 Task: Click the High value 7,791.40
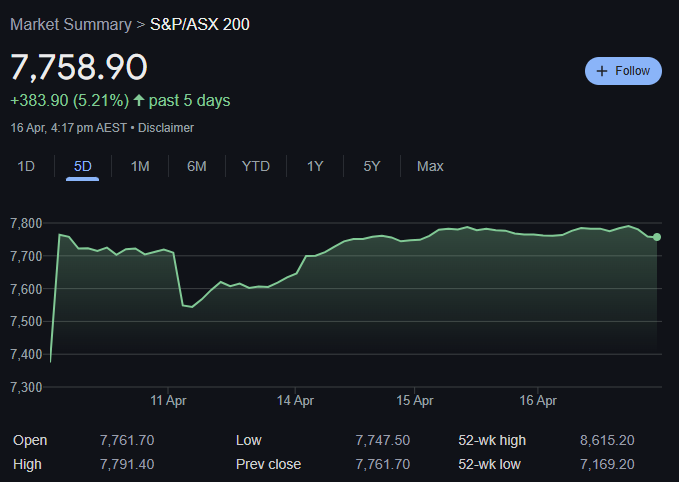[x=127, y=464]
